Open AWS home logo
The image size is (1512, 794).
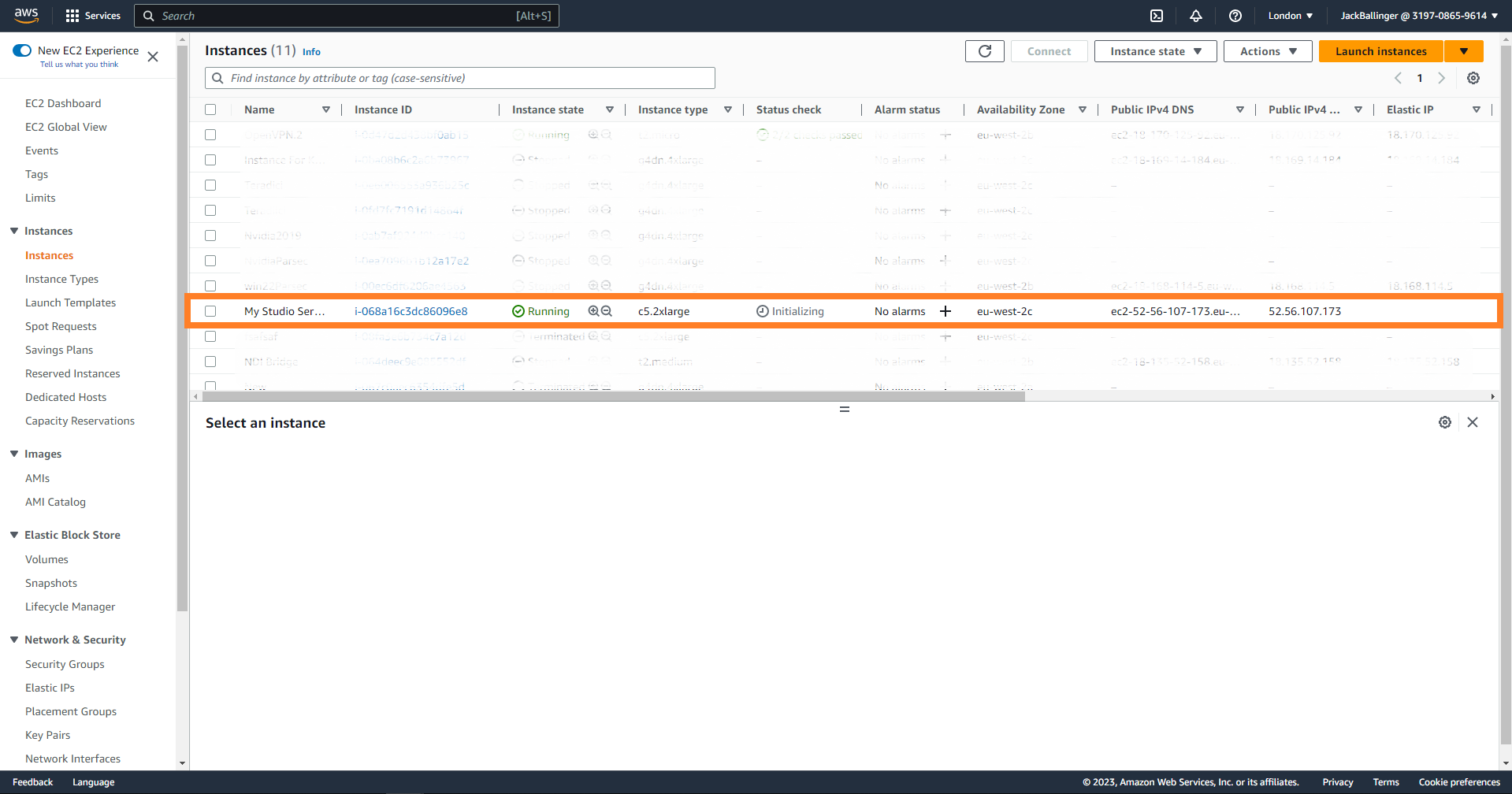[26, 16]
